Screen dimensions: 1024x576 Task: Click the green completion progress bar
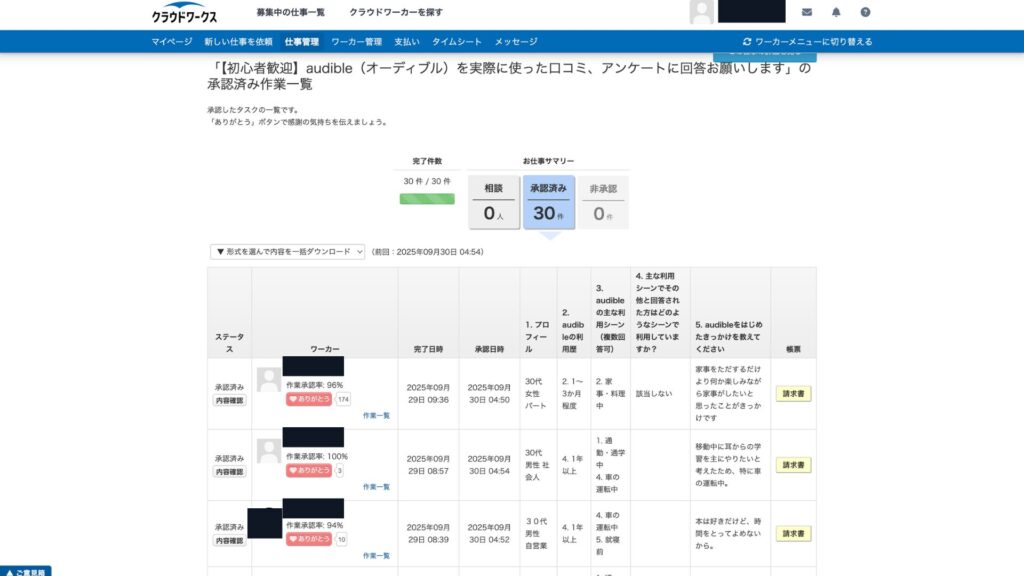[427, 198]
